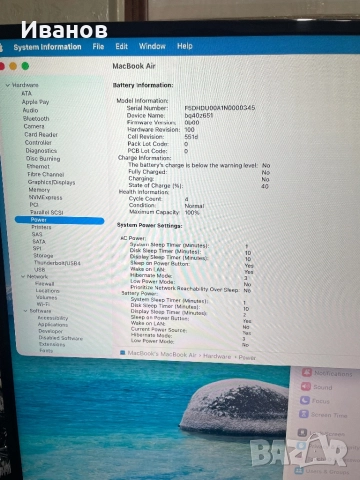Image resolution: width=360 pixels, height=480 pixels.
Task: Select Printers in the sidebar
Action: 41,227
